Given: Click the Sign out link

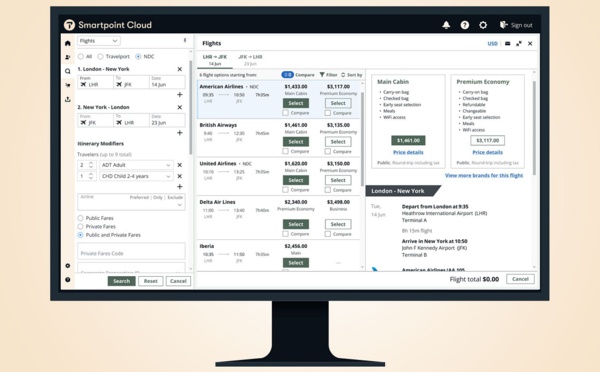Looking at the screenshot, I should pos(516,25).
